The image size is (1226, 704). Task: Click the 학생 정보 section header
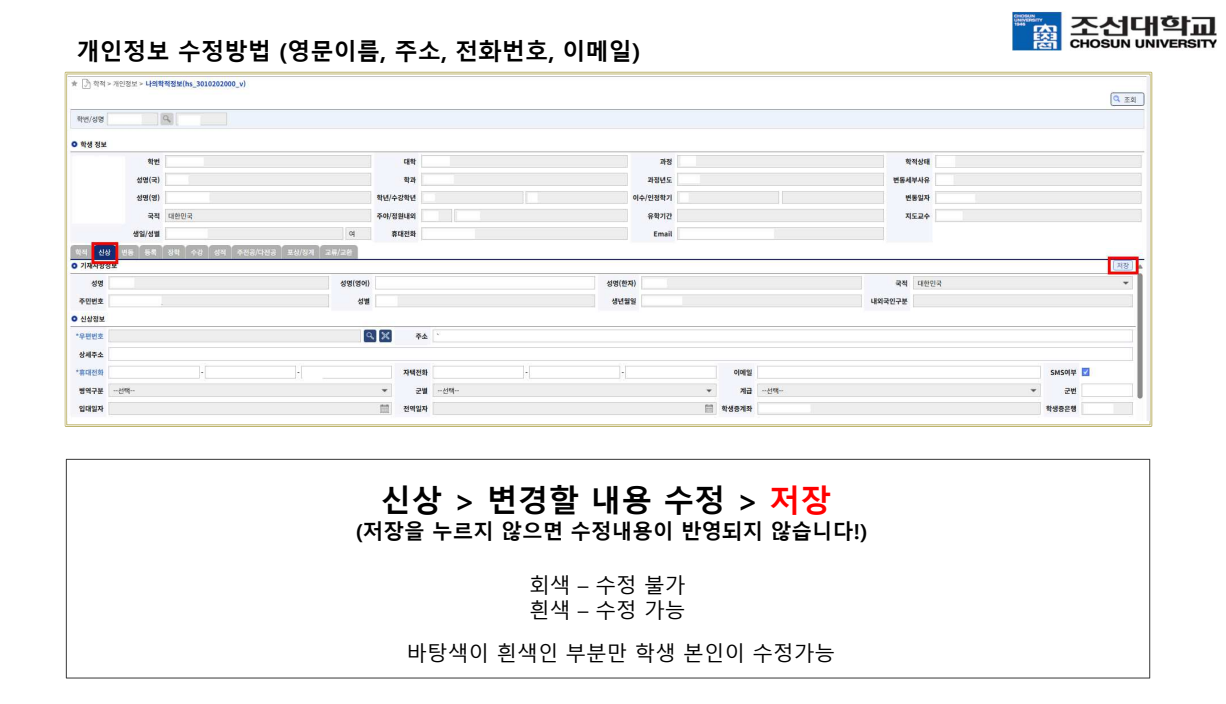point(90,144)
